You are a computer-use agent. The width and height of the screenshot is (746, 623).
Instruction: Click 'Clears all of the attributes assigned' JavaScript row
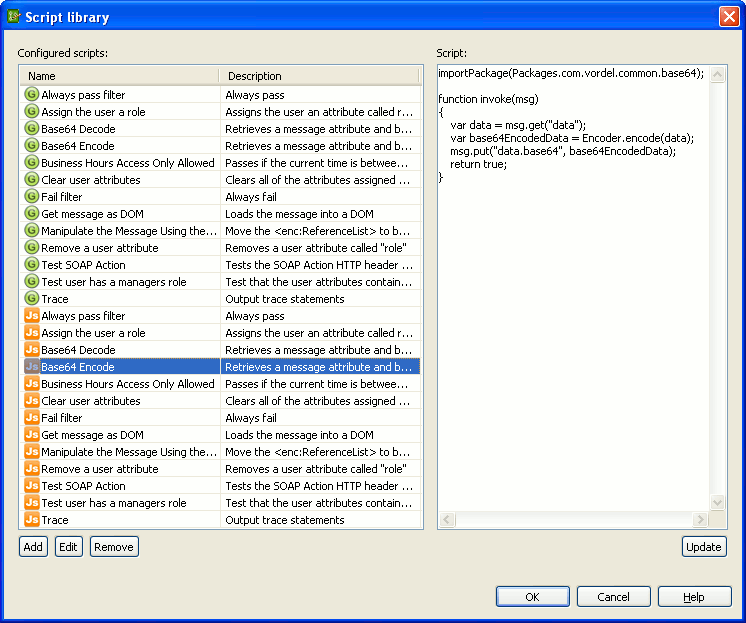point(317,401)
